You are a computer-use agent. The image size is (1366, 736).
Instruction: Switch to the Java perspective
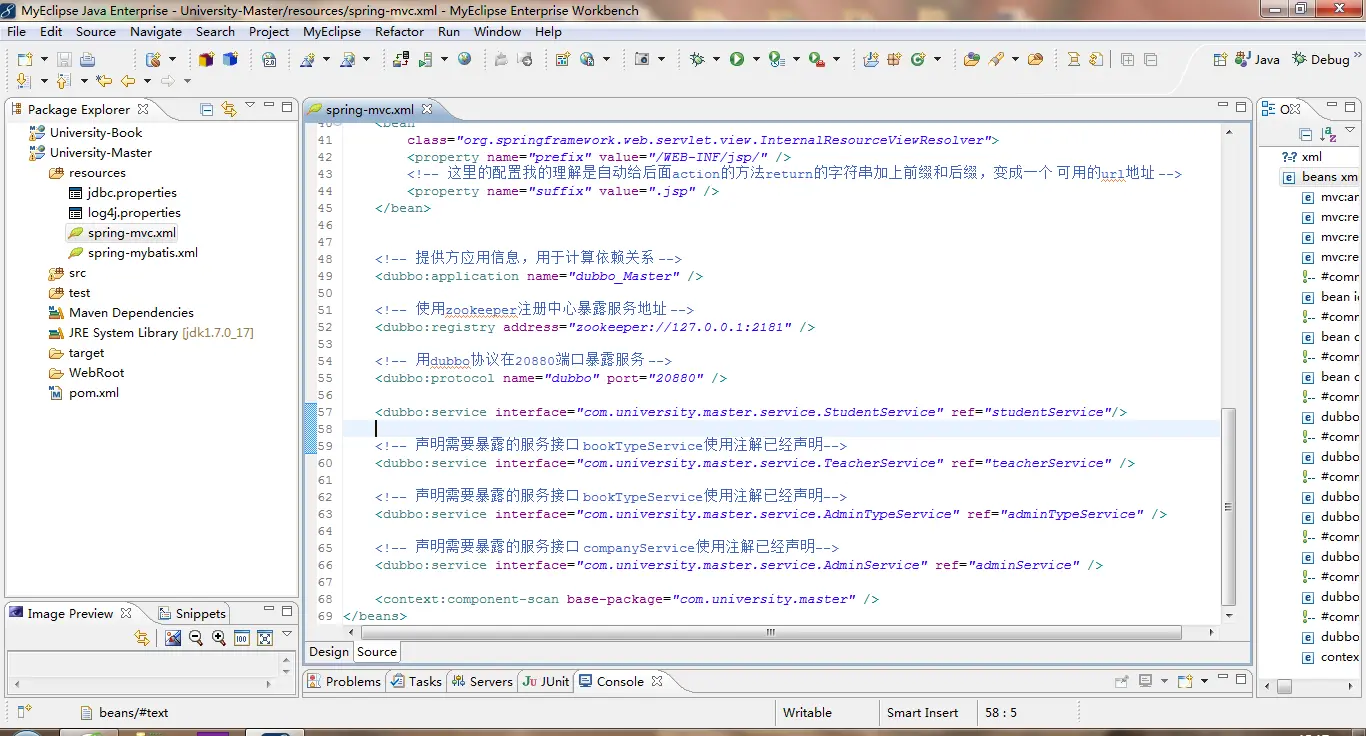[x=1258, y=59]
